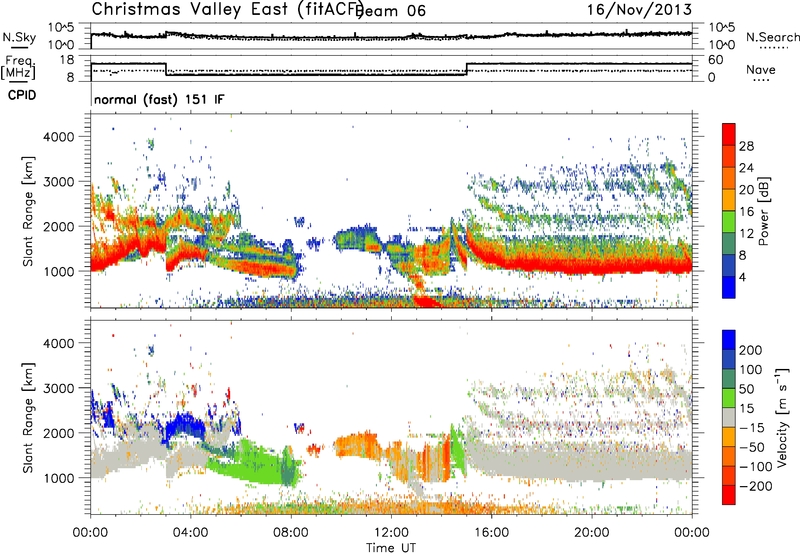800x554 pixels.
Task: Click the "16" power colorbar tick
Action: [x=746, y=212]
